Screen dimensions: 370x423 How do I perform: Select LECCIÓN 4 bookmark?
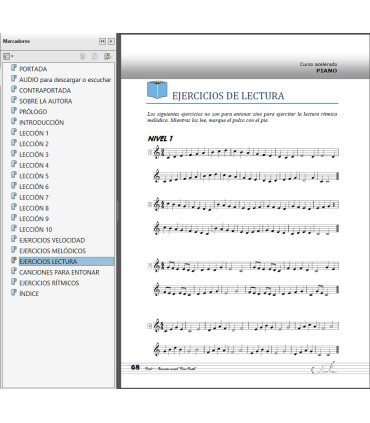pyautogui.click(x=34, y=165)
